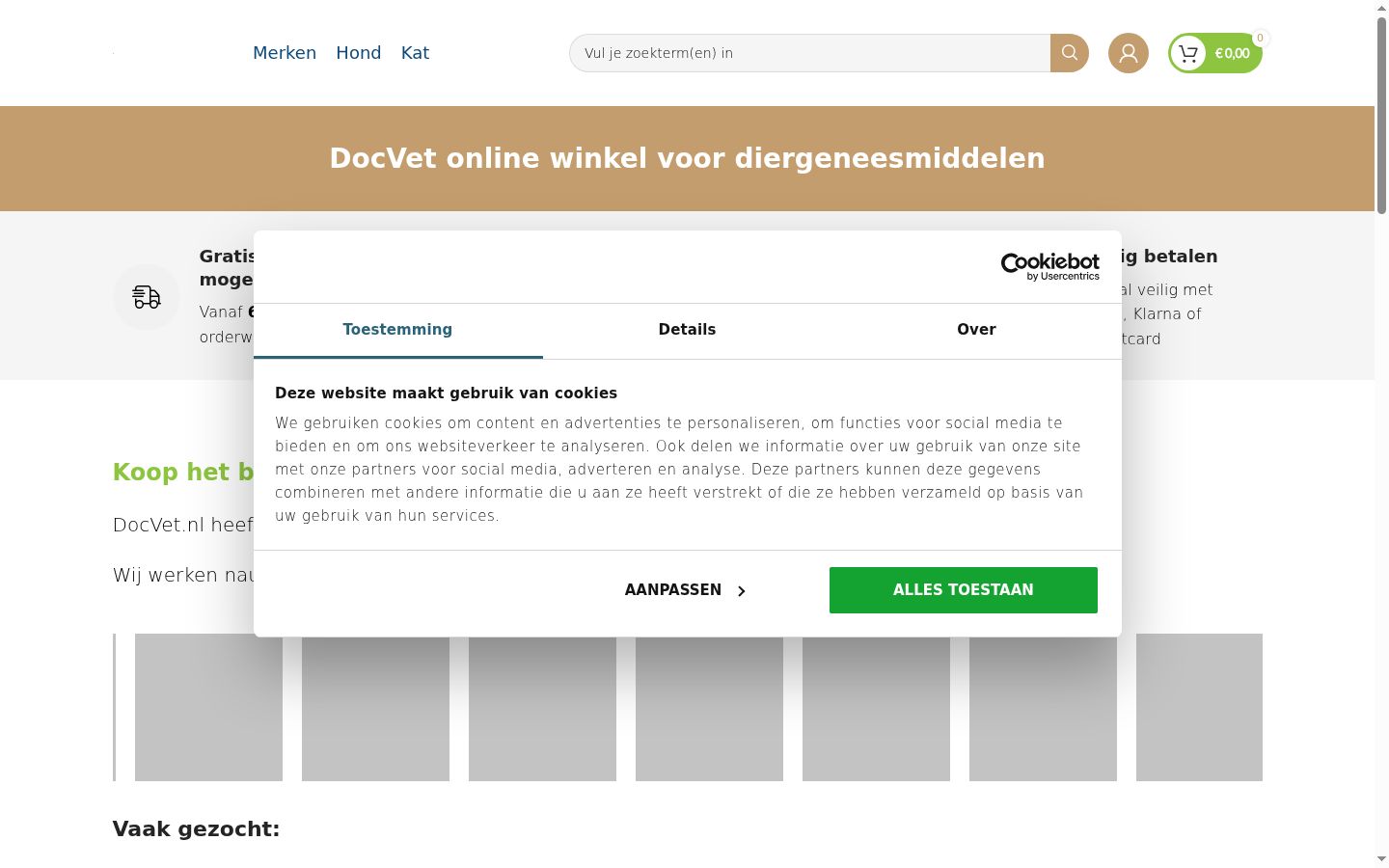Open the user account icon
Screen dimensions: 1389x868
1129,53
